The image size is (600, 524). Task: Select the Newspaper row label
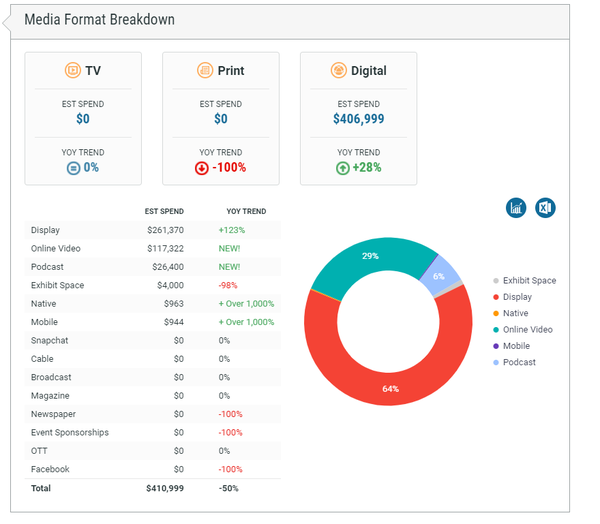[53, 414]
